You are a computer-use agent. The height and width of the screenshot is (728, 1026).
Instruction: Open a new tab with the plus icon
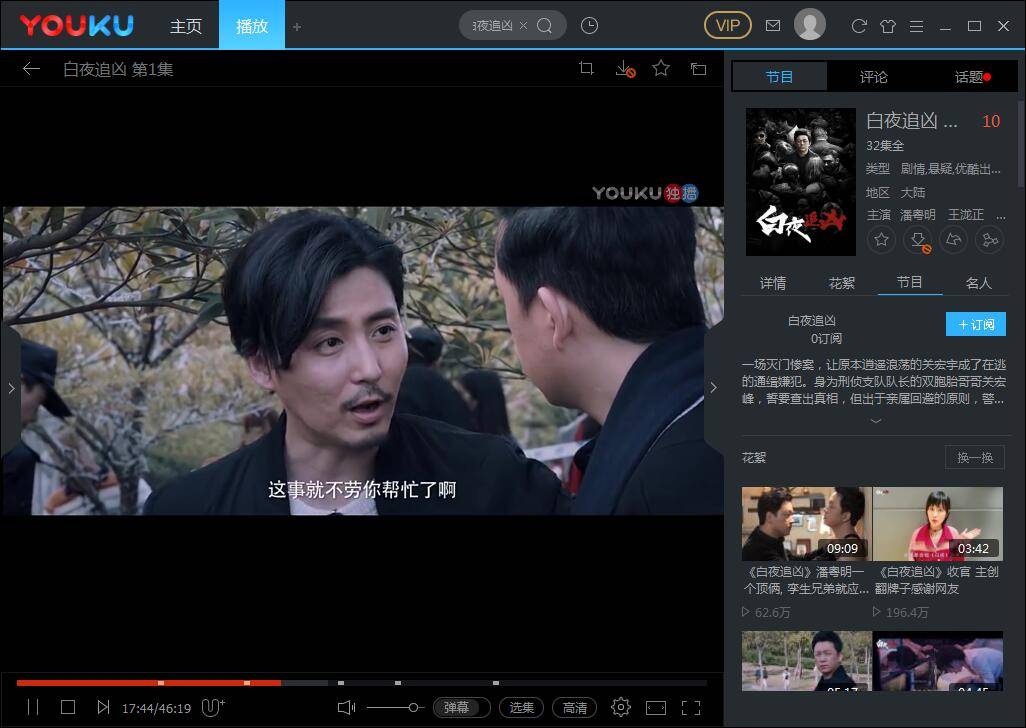(297, 27)
